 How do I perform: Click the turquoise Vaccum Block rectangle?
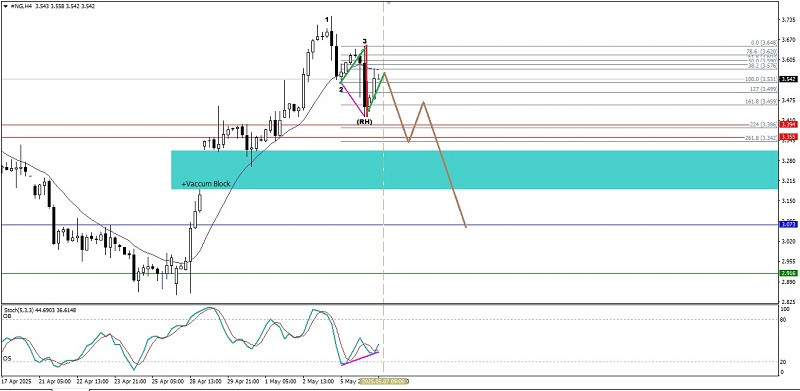(474, 169)
